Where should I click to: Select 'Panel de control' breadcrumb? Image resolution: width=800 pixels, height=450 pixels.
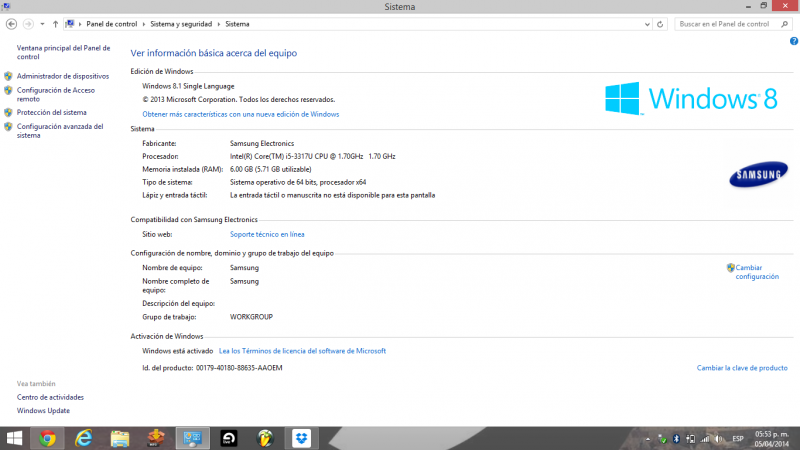[111, 24]
